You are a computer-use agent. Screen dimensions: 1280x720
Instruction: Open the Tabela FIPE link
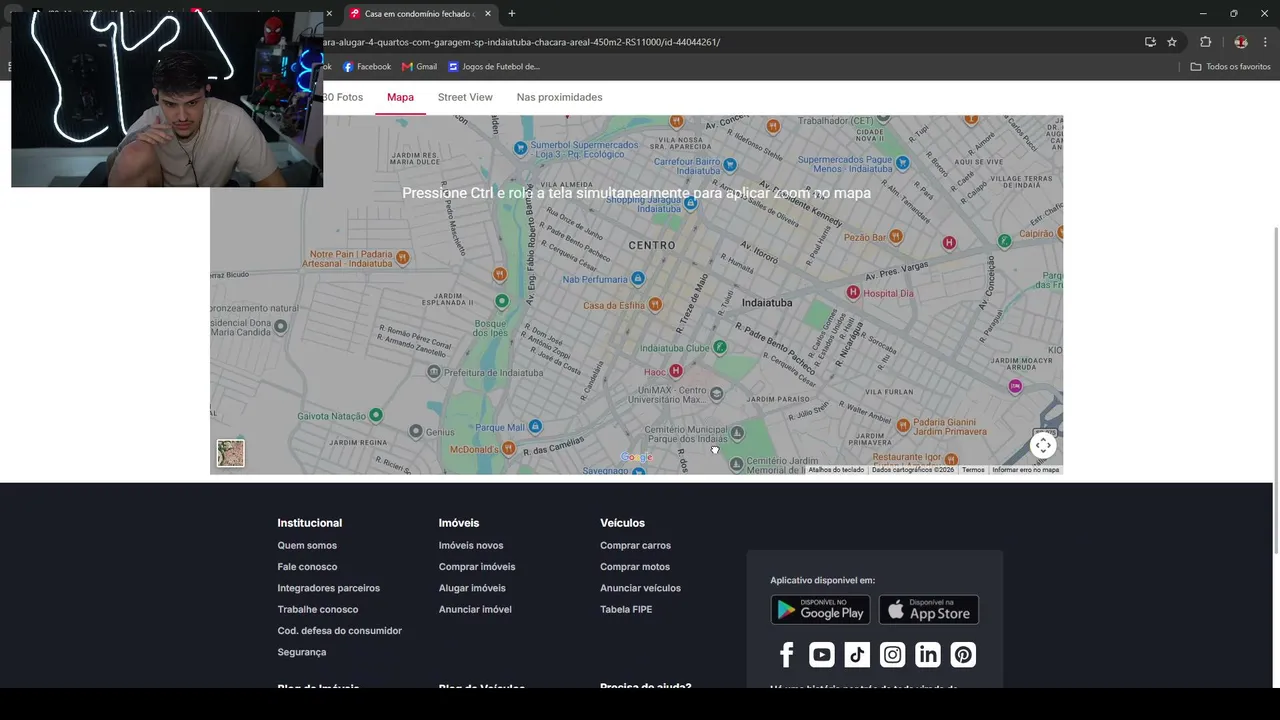[x=626, y=610]
